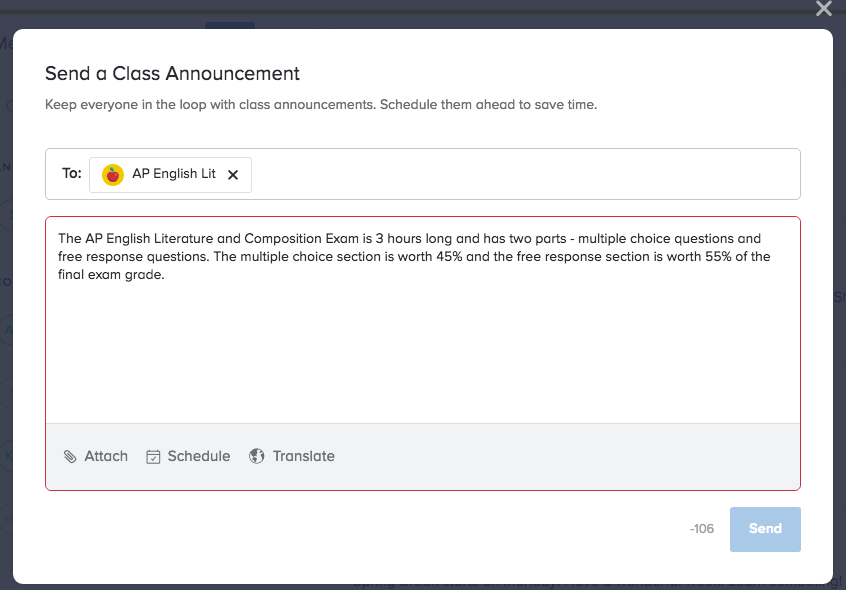The height and width of the screenshot is (590, 846).
Task: Click the "Keep everyone in the loop" subtitle
Action: tap(321, 104)
